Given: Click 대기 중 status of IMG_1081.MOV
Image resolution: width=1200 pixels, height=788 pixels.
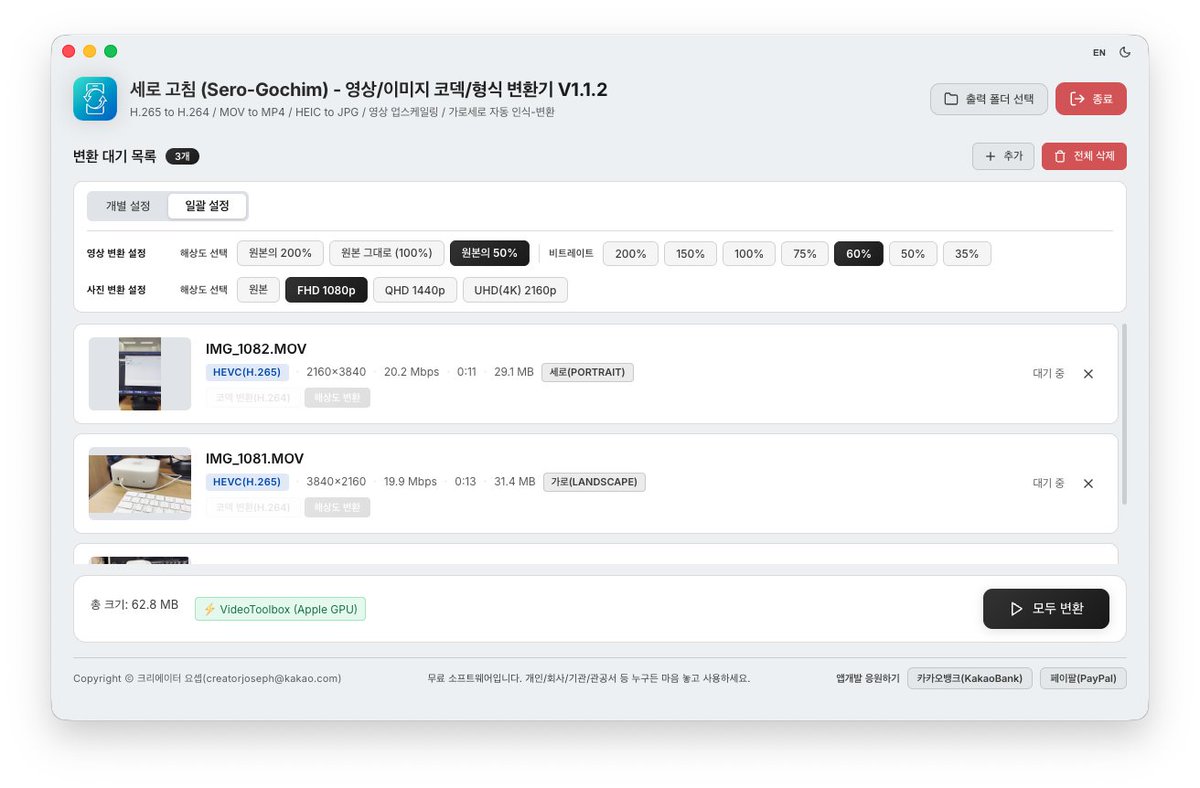Looking at the screenshot, I should pyautogui.click(x=1048, y=483).
